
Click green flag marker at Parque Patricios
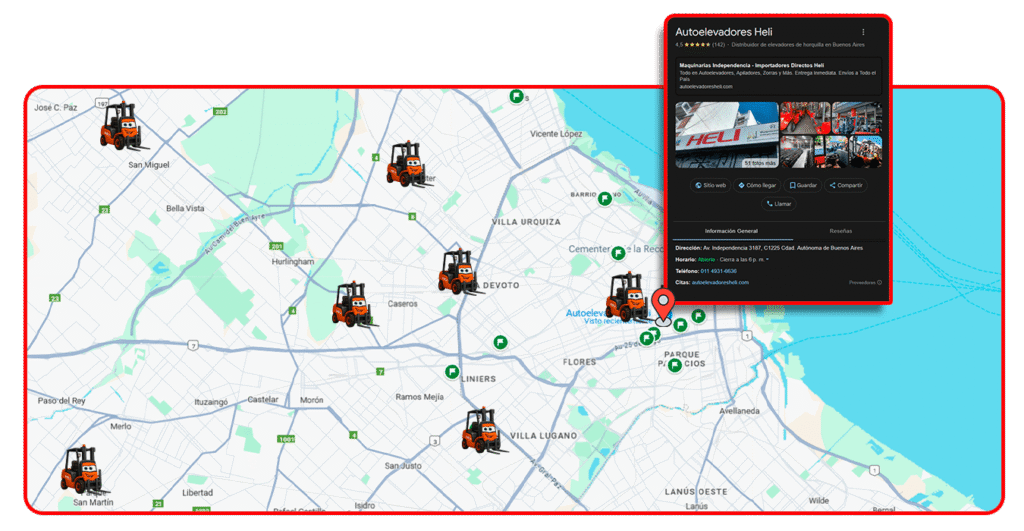(x=675, y=365)
